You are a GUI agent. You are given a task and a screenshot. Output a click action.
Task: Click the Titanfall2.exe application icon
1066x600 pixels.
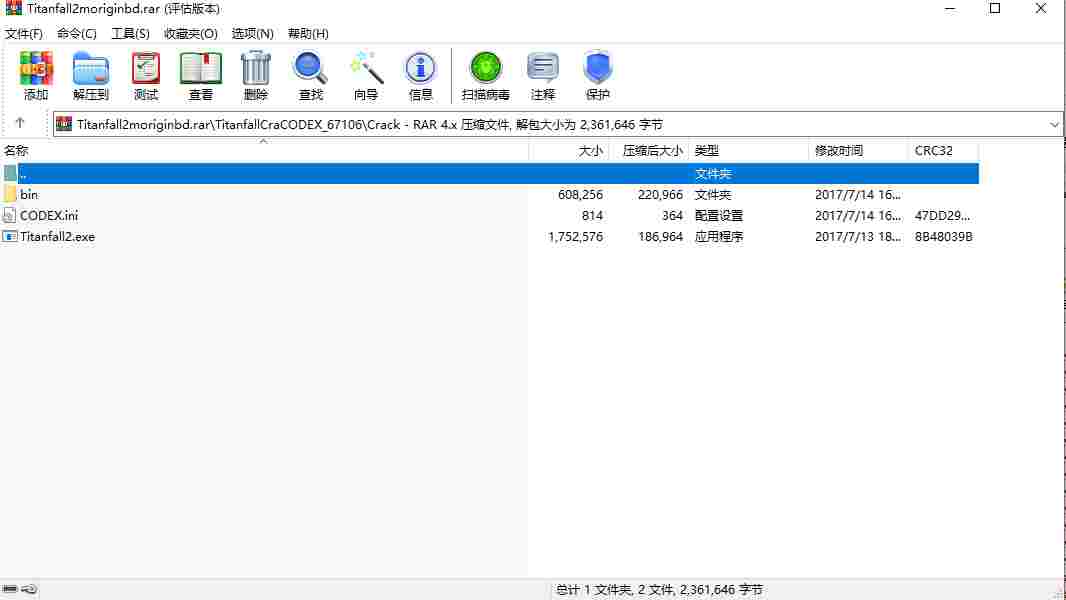pyautogui.click(x=10, y=236)
